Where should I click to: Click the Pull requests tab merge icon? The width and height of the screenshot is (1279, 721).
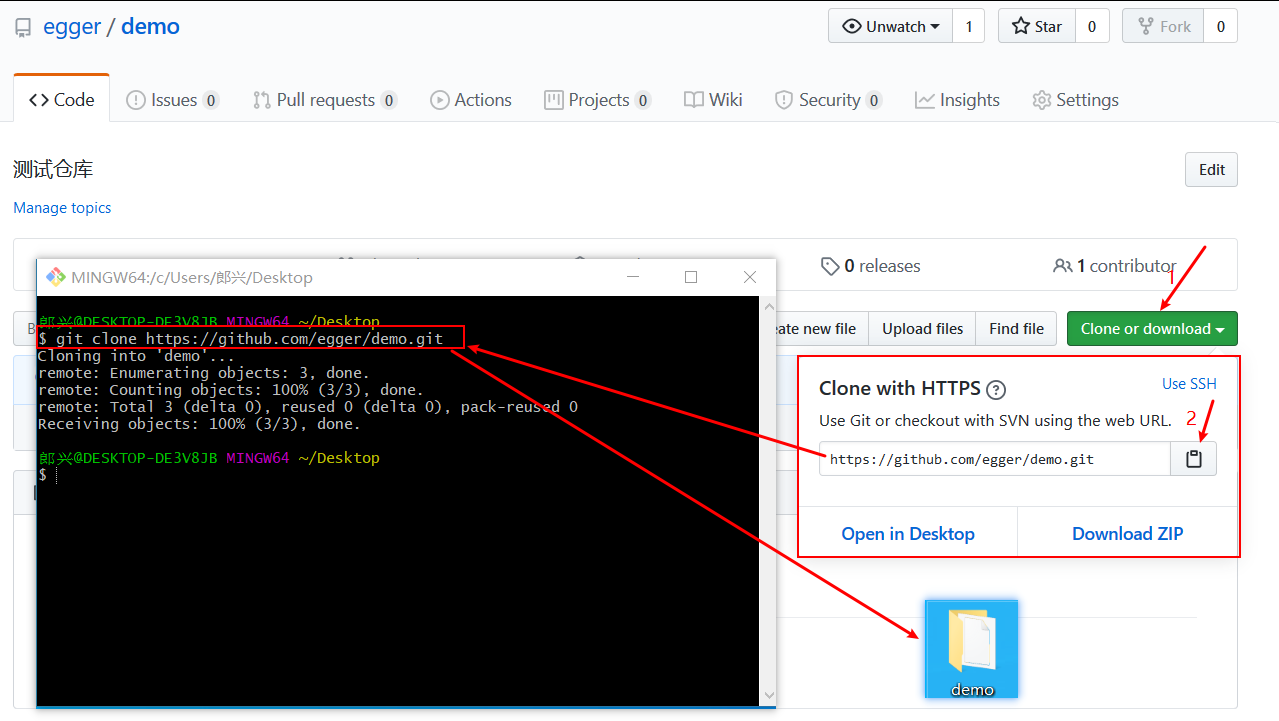[262, 100]
